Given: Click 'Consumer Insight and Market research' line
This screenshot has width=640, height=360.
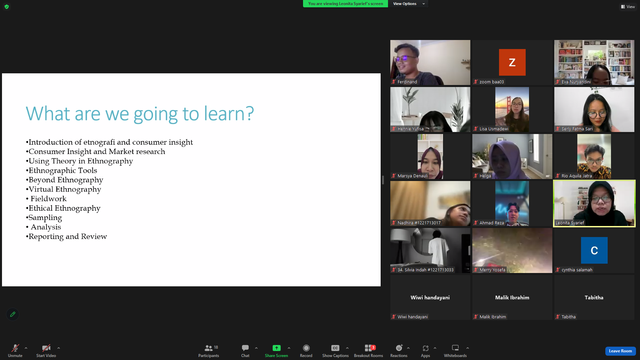Looking at the screenshot, I should pos(97,151).
